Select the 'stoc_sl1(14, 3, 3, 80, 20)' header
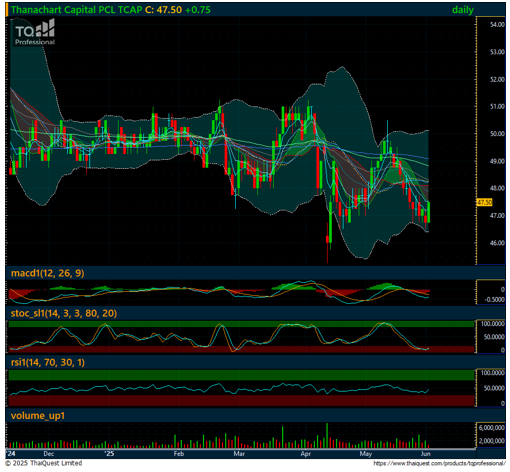Viewport: 510px width, 472px height. point(64,313)
